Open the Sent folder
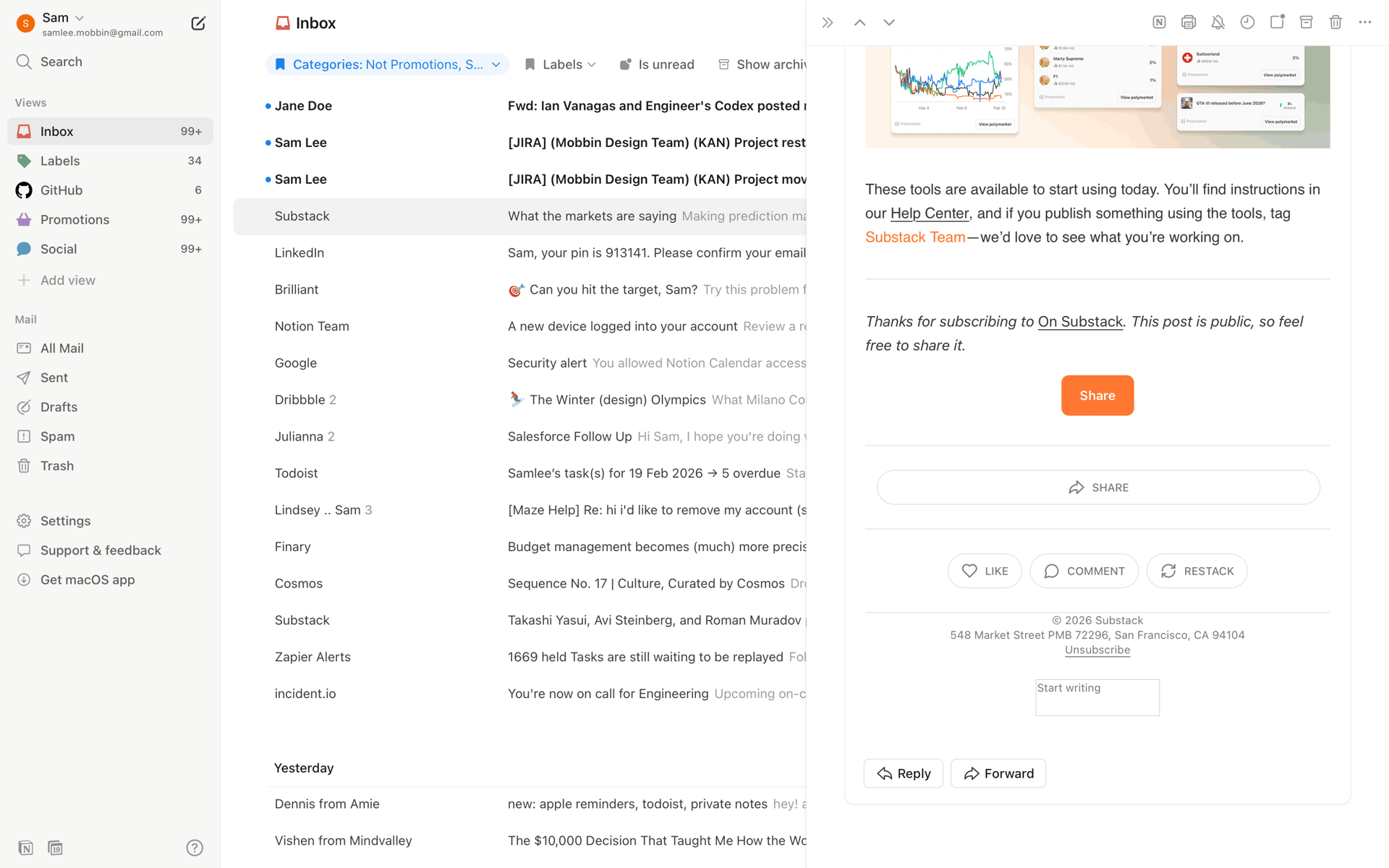1389x868 pixels. click(110, 378)
